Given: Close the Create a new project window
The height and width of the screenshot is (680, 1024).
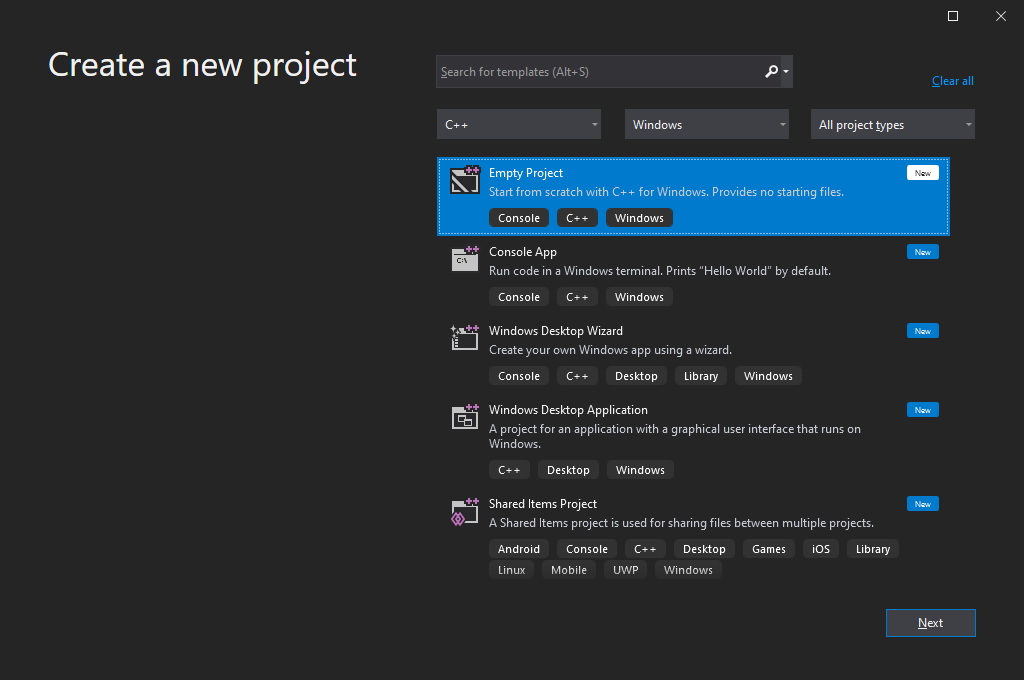Looking at the screenshot, I should (x=1000, y=16).
